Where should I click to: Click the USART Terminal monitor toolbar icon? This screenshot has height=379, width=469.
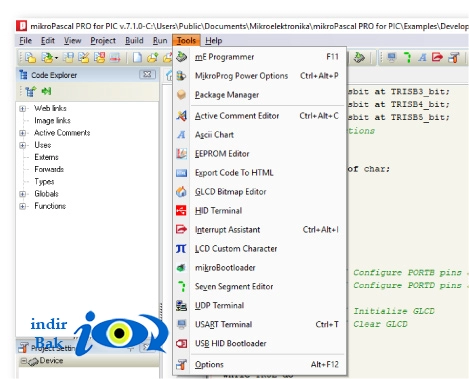[x=392, y=58]
